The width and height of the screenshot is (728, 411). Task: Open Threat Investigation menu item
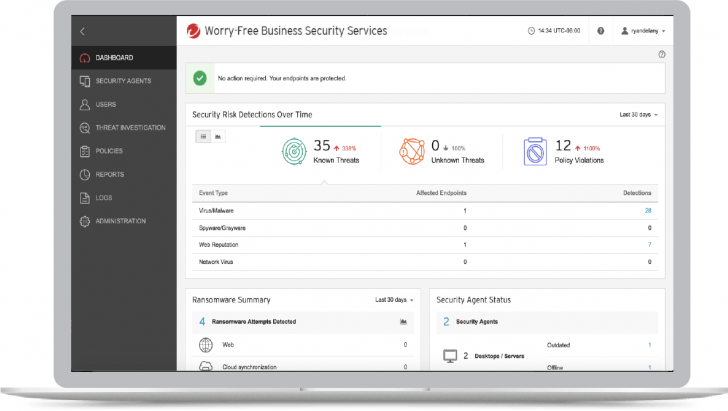coord(124,128)
